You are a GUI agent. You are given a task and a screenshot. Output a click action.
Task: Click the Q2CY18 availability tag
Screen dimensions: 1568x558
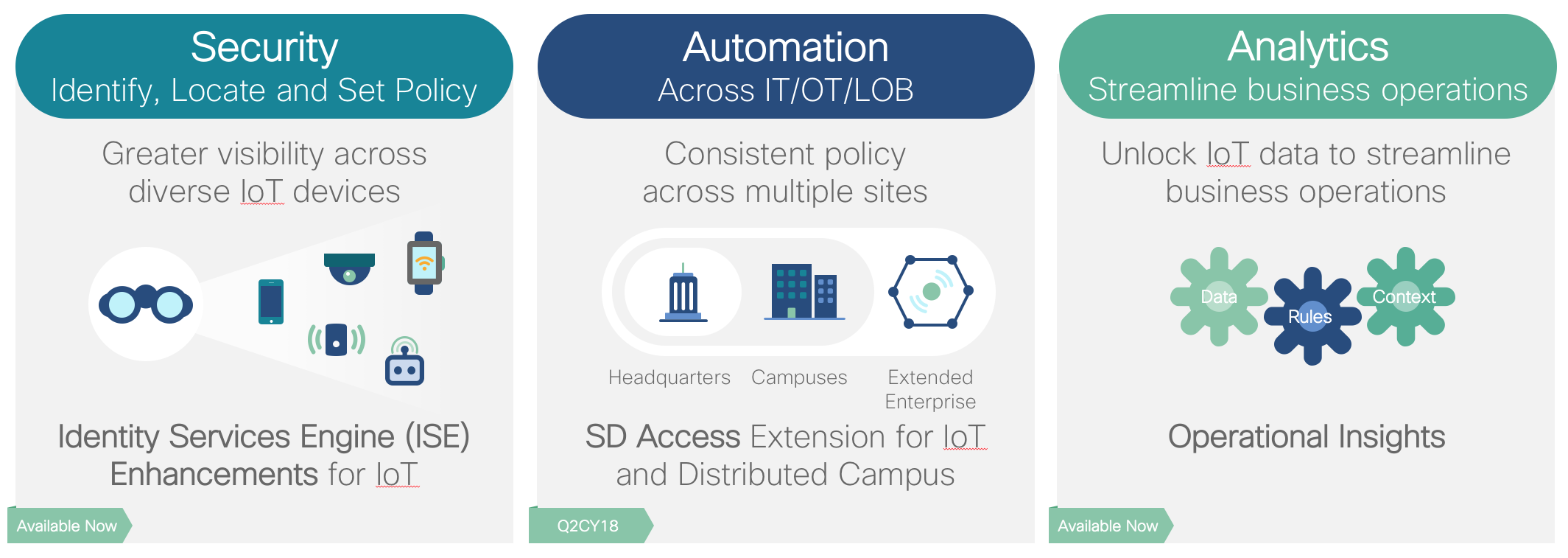[588, 526]
